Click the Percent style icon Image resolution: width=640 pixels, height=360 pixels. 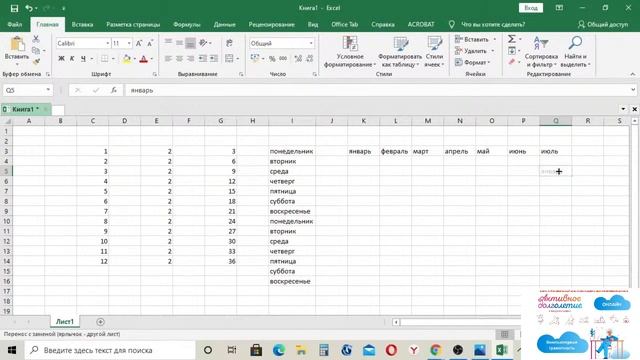[272, 59]
